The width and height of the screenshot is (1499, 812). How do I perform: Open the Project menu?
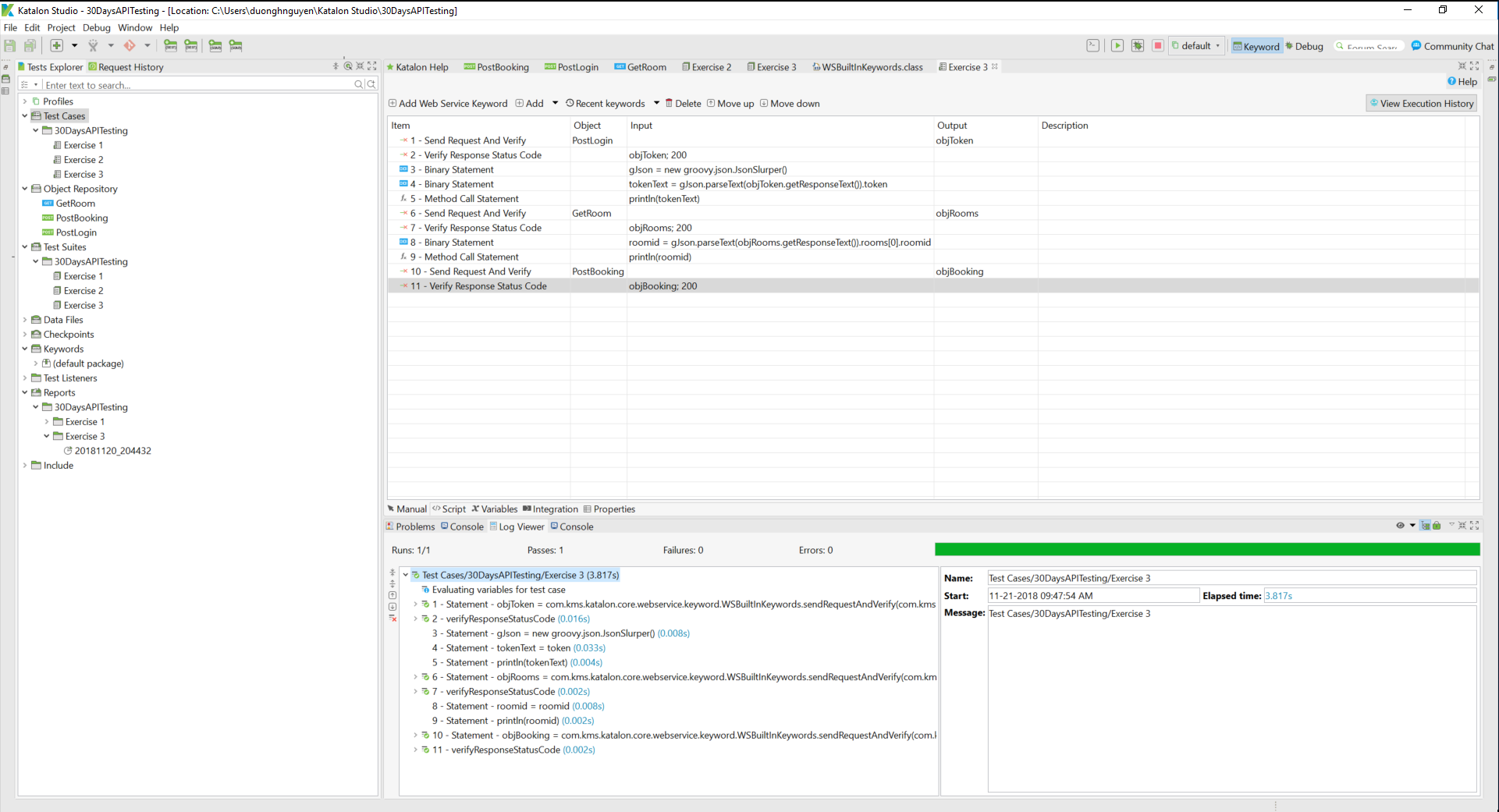62,27
